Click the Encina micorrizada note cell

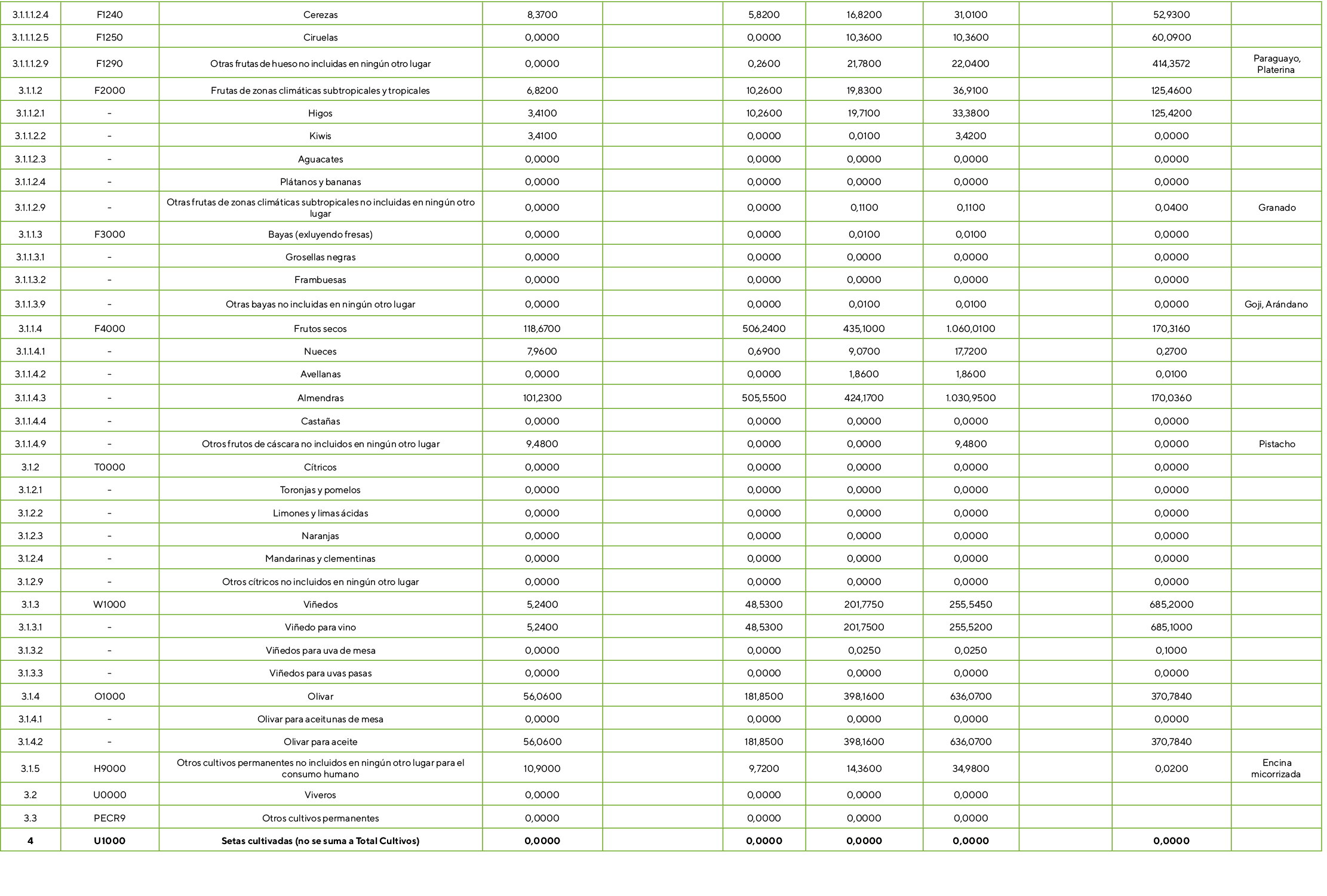click(1278, 768)
